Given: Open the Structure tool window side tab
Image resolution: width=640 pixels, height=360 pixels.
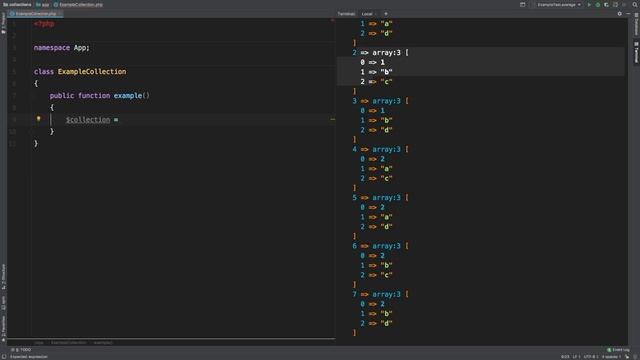Looking at the screenshot, I should point(3,277).
